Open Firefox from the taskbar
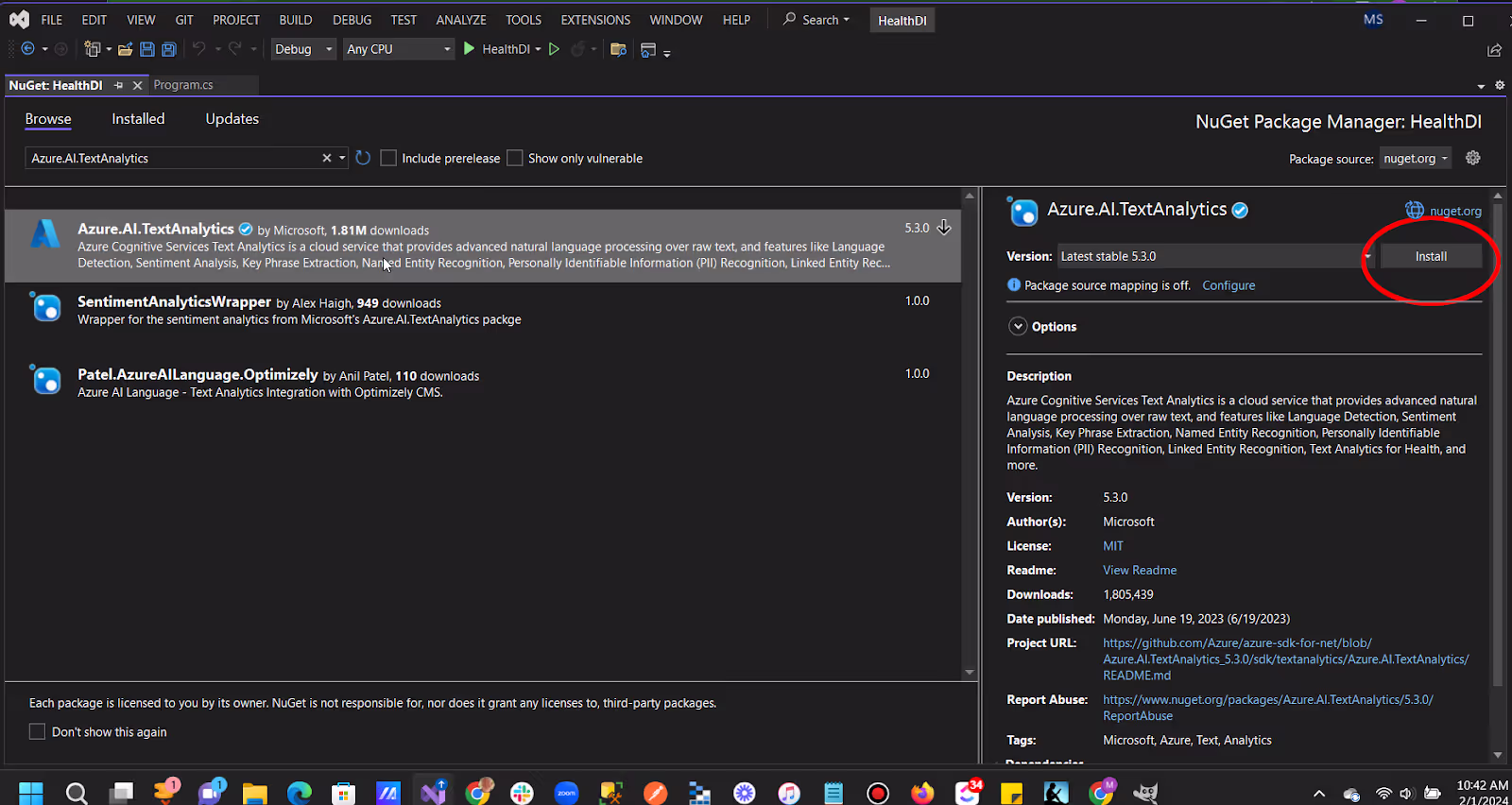This screenshot has height=805, width=1512. point(922,793)
